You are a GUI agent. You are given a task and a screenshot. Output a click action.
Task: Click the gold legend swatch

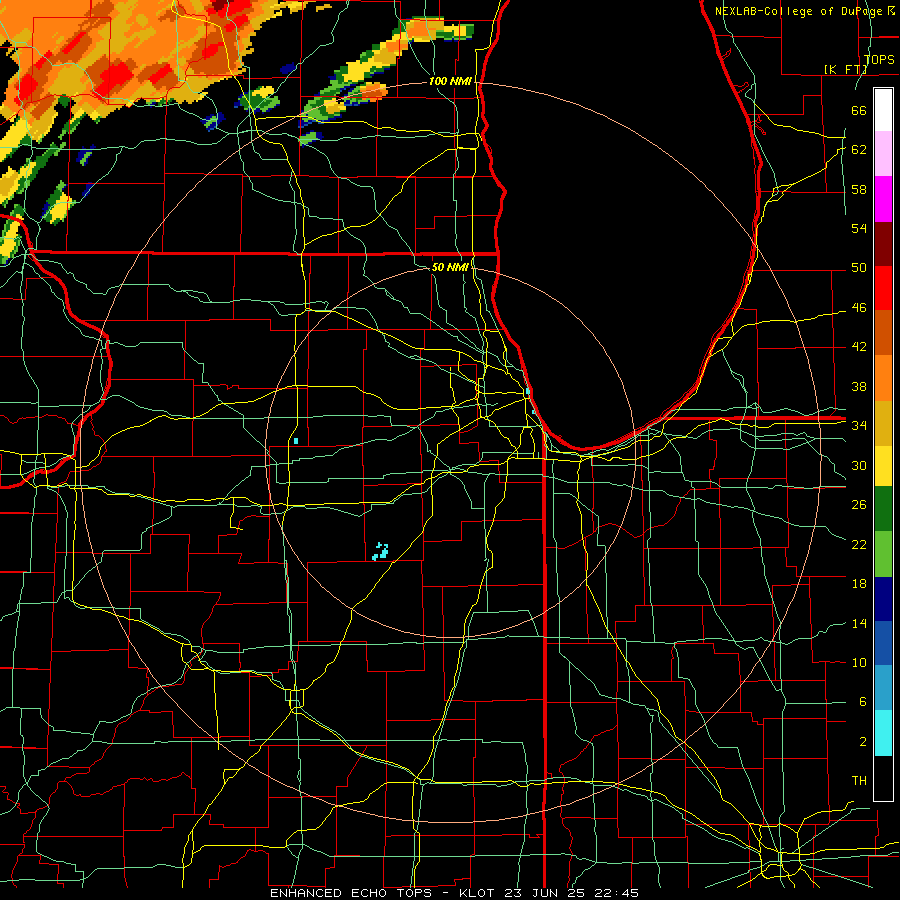(x=883, y=423)
